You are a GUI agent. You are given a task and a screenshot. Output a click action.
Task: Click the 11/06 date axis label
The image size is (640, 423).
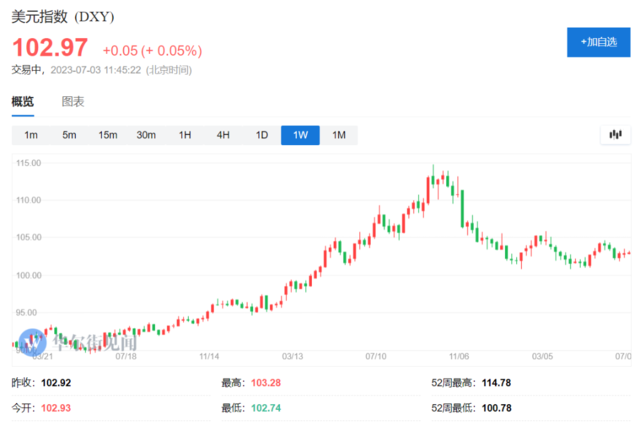[x=459, y=356]
